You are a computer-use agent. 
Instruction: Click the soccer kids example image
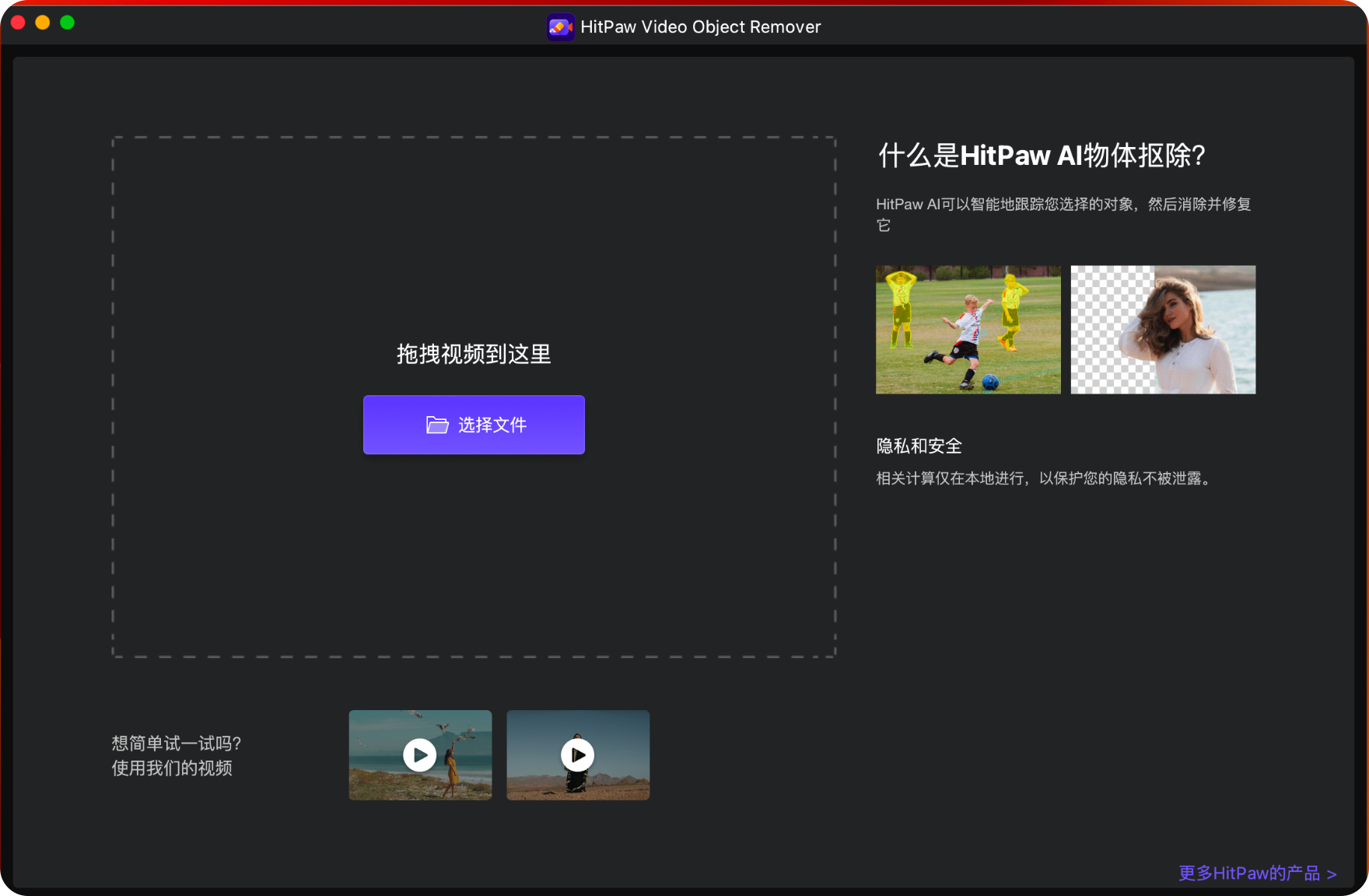point(968,330)
